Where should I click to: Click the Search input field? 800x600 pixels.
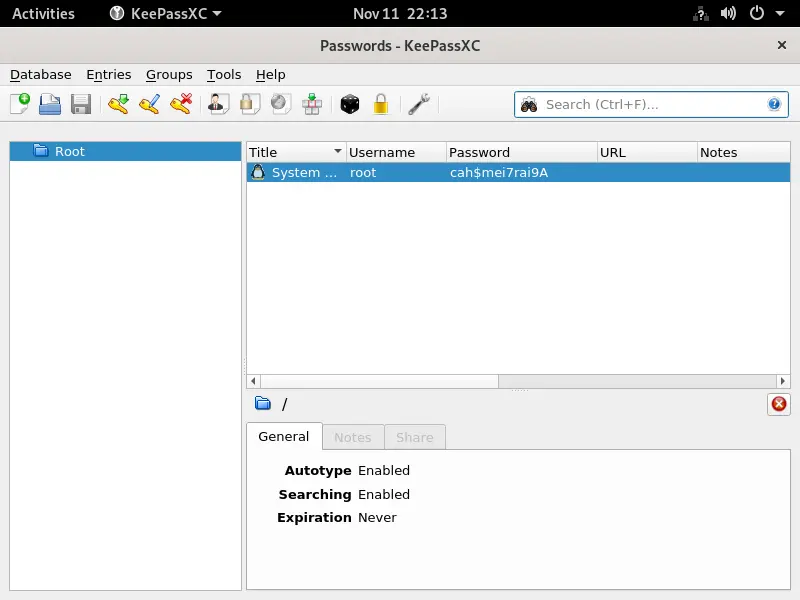(650, 104)
